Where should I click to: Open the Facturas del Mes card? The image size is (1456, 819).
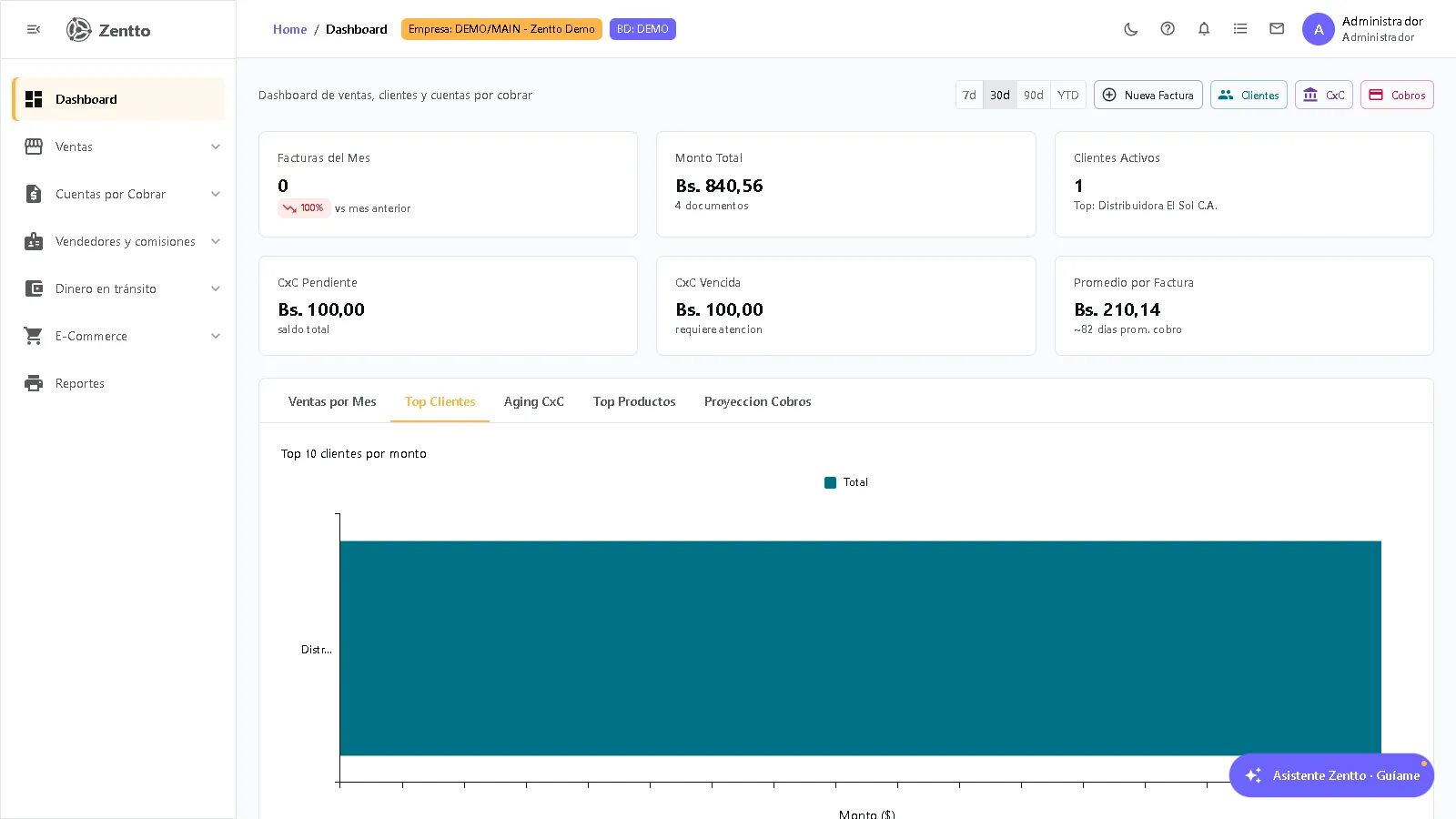coord(448,184)
